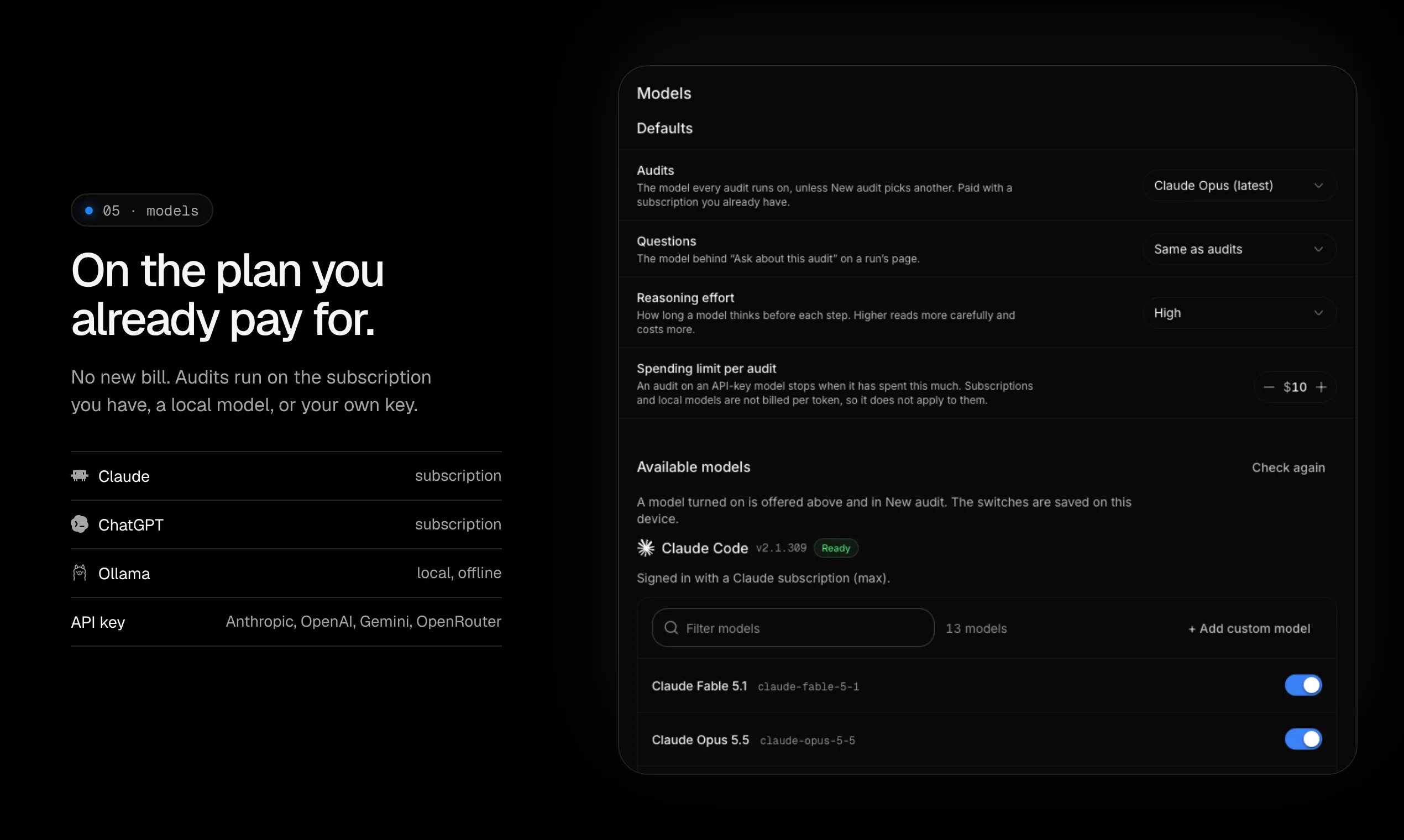Click the search magnifier in Filter models
This screenshot has height=840, width=1404.
coord(672,628)
